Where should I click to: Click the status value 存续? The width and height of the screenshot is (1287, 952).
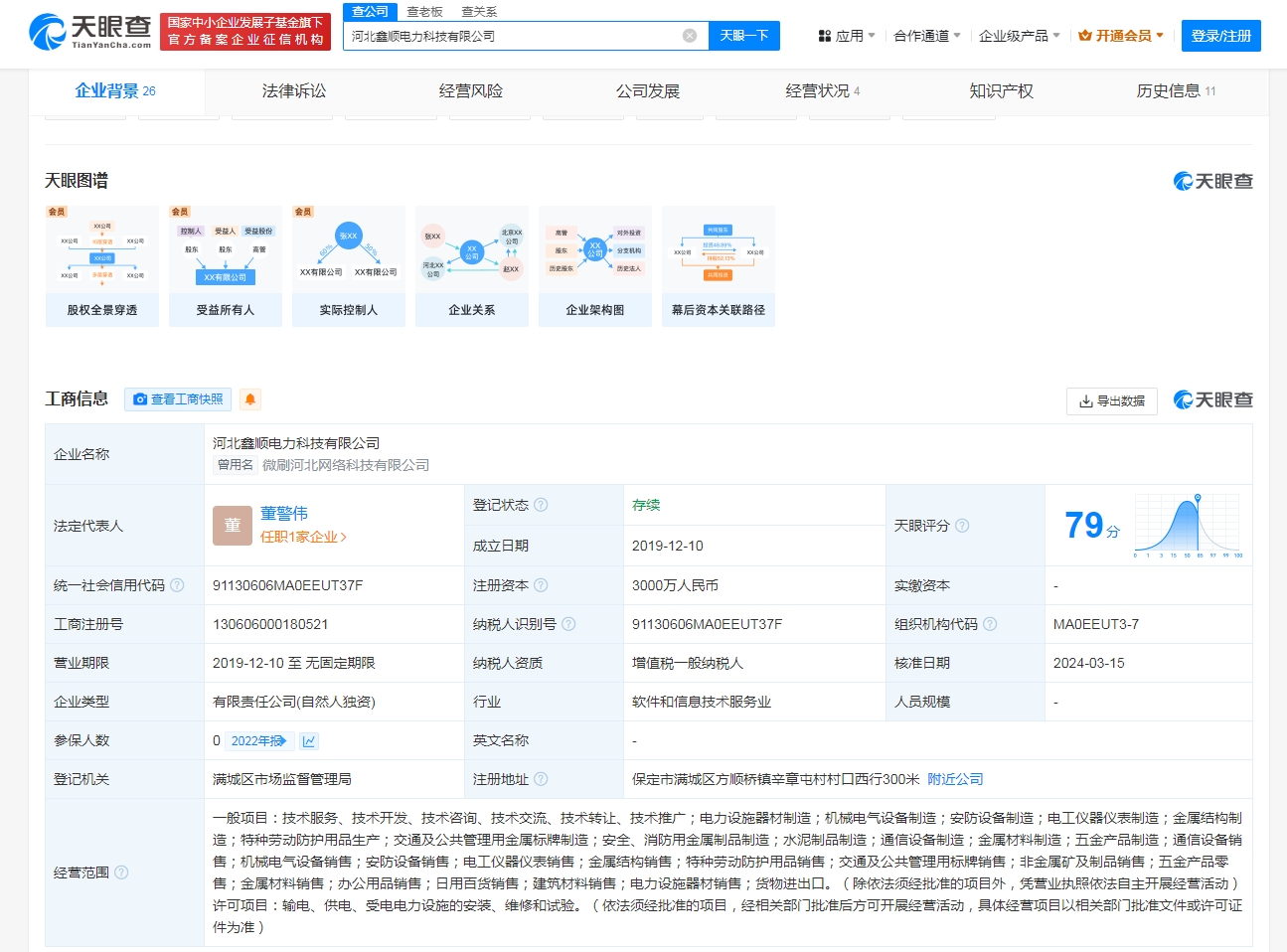tap(646, 505)
